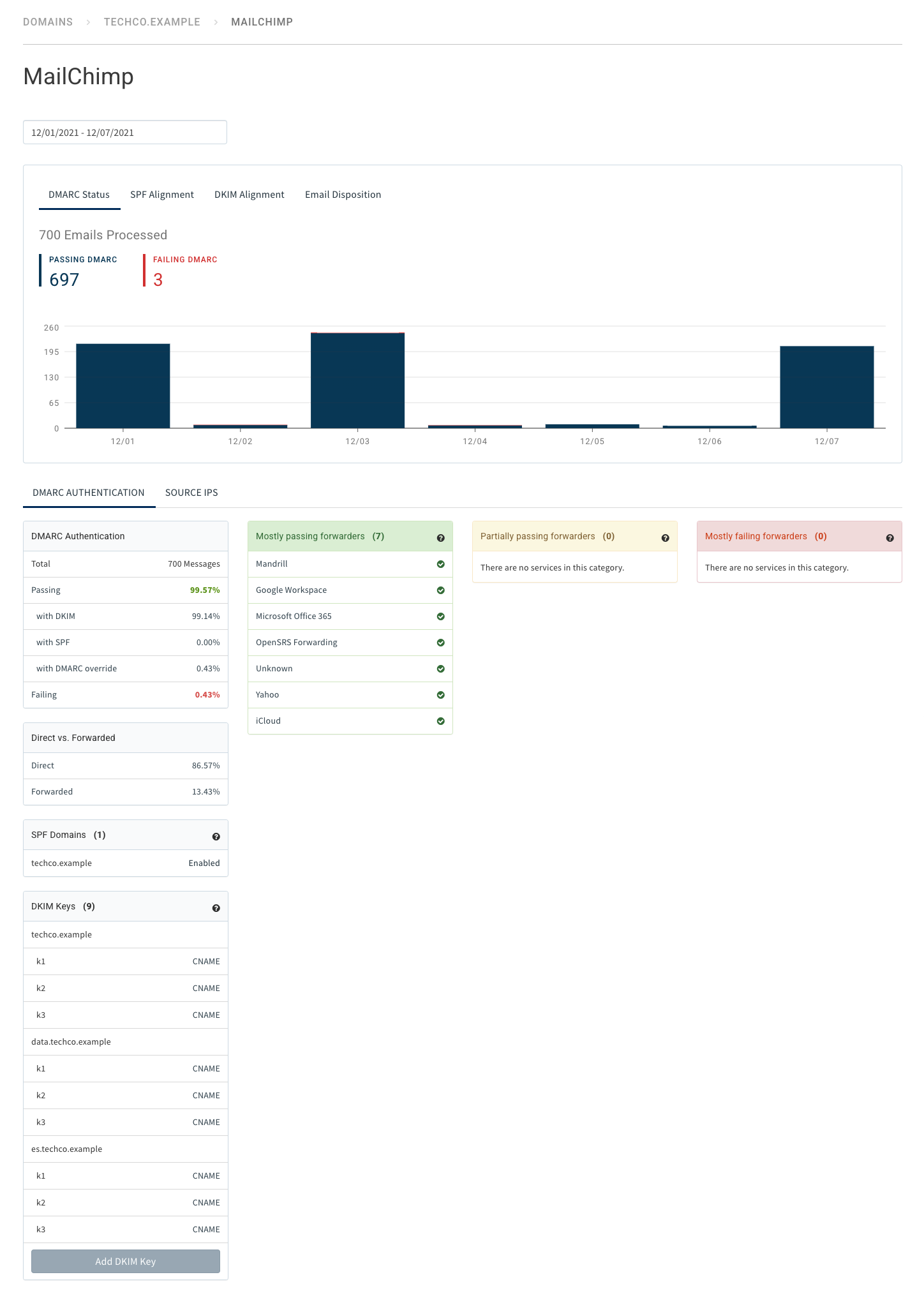Select the DMARC AUTHENTICATION tab
Viewport: 924px width, 1291px height.
click(x=89, y=493)
